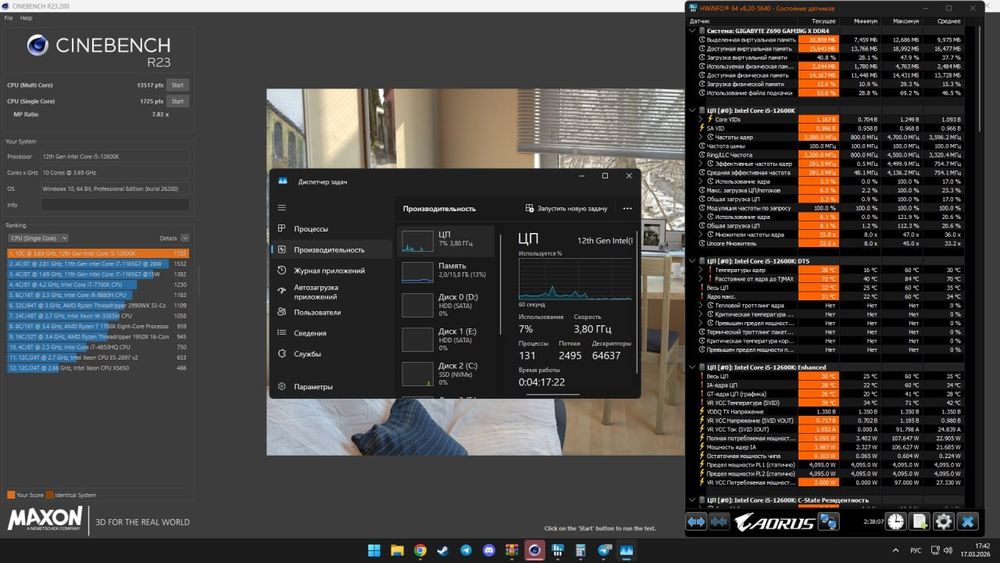Open Task Manager hamburger menu icon
This screenshot has width=1000, height=563.
click(281, 208)
